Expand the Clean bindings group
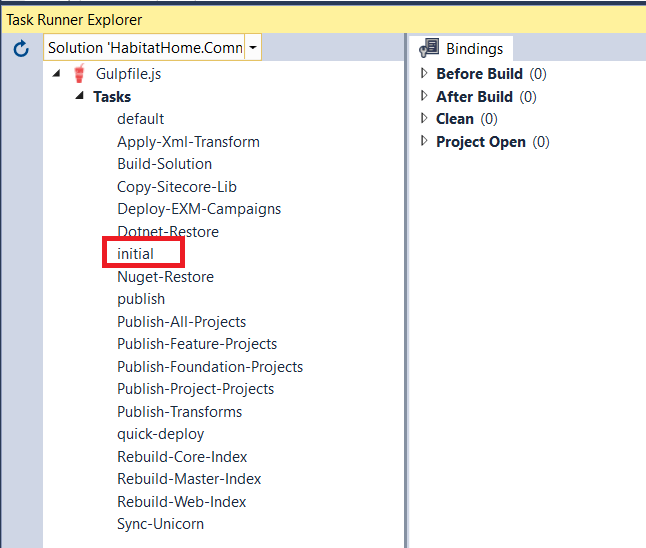 (x=424, y=119)
